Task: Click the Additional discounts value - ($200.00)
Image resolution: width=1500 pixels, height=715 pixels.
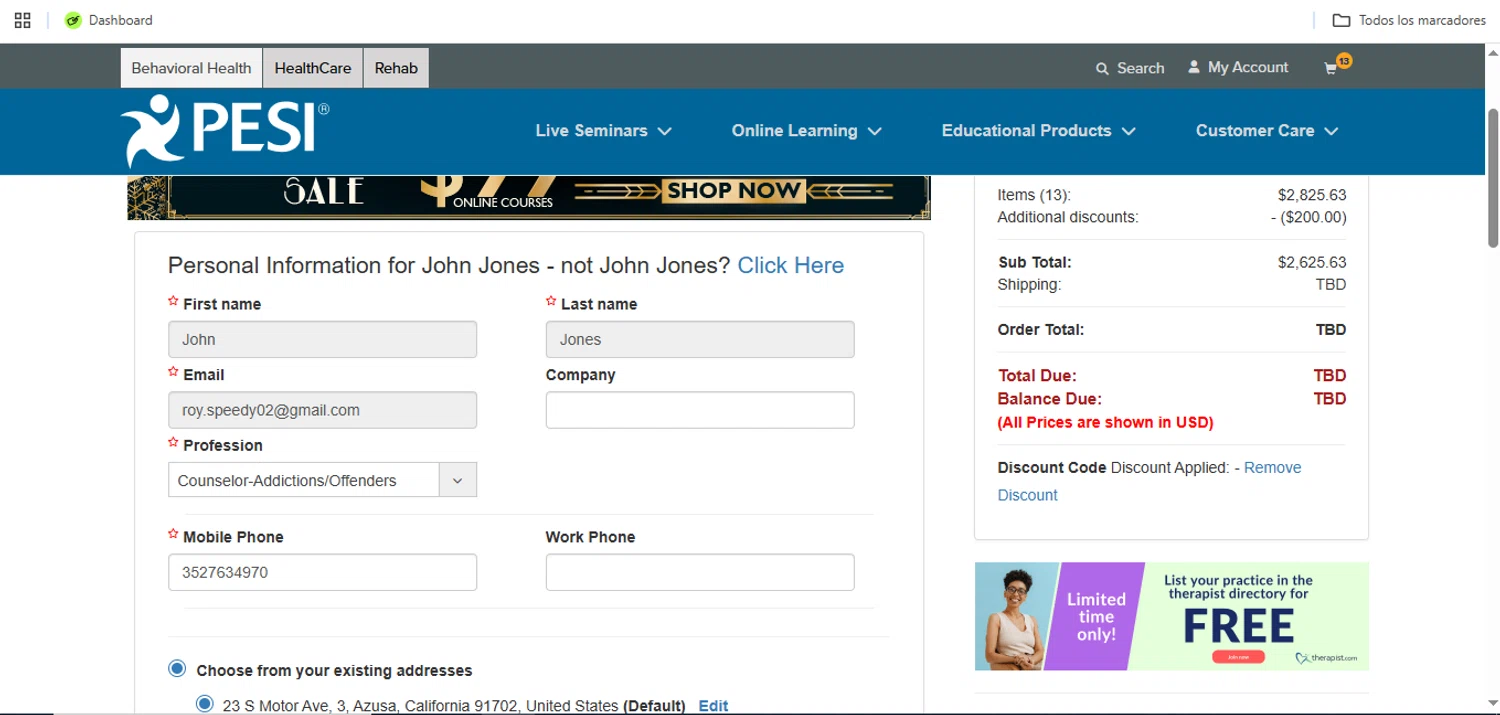Action: [x=1309, y=217]
